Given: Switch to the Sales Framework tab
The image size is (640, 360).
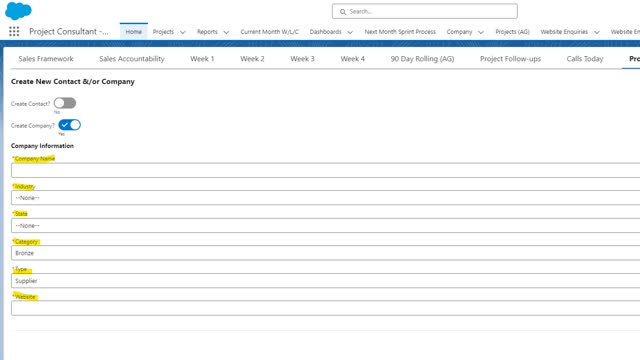Looking at the screenshot, I should coord(46,59).
